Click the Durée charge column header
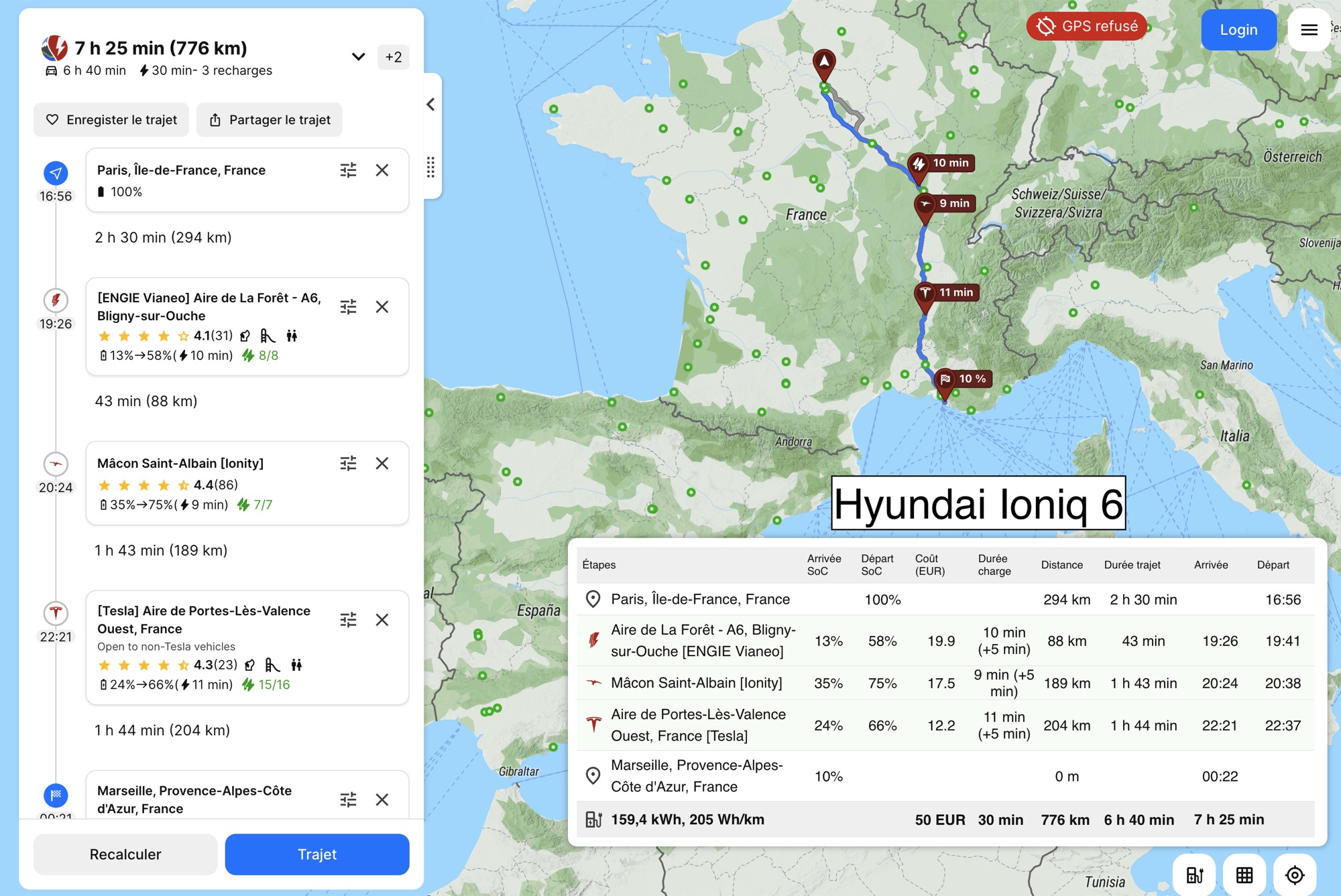The width and height of the screenshot is (1341, 896). click(x=994, y=565)
